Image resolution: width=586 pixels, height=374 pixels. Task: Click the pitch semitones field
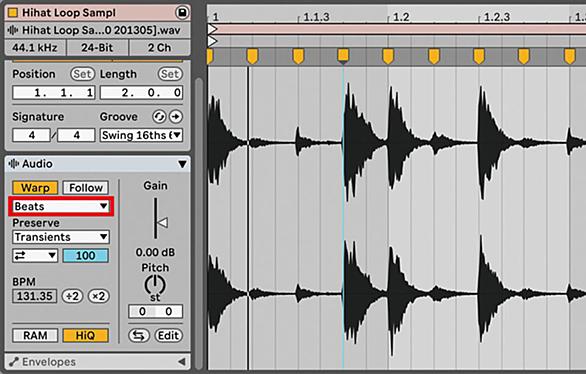click(x=142, y=311)
